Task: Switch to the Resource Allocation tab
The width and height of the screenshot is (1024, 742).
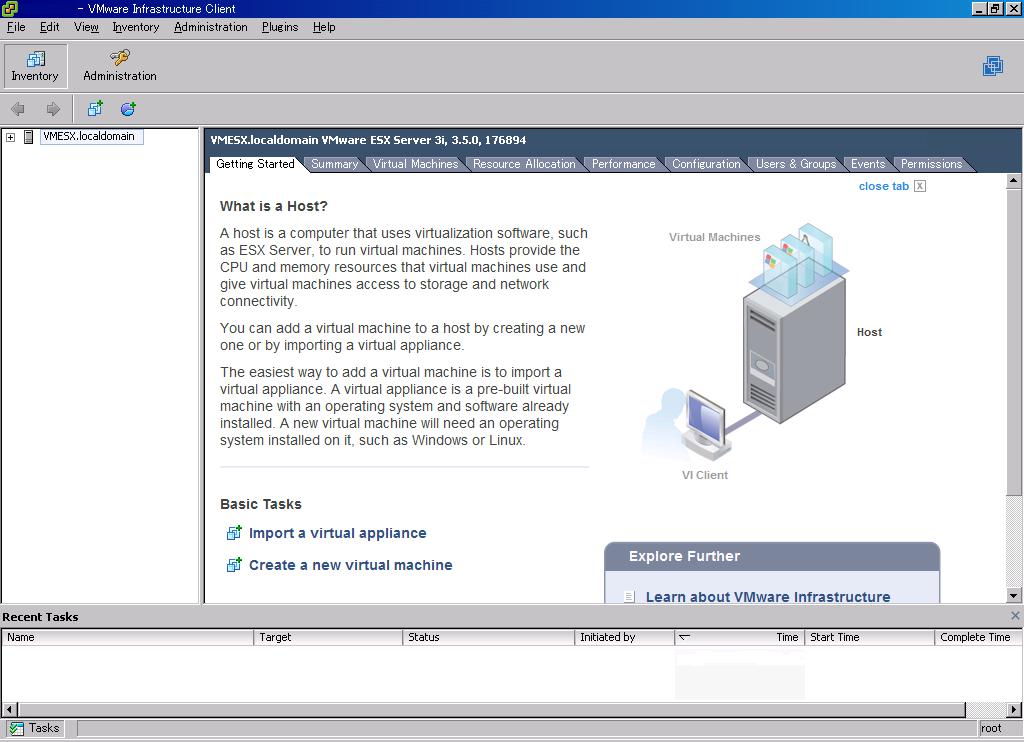Action: 524,164
